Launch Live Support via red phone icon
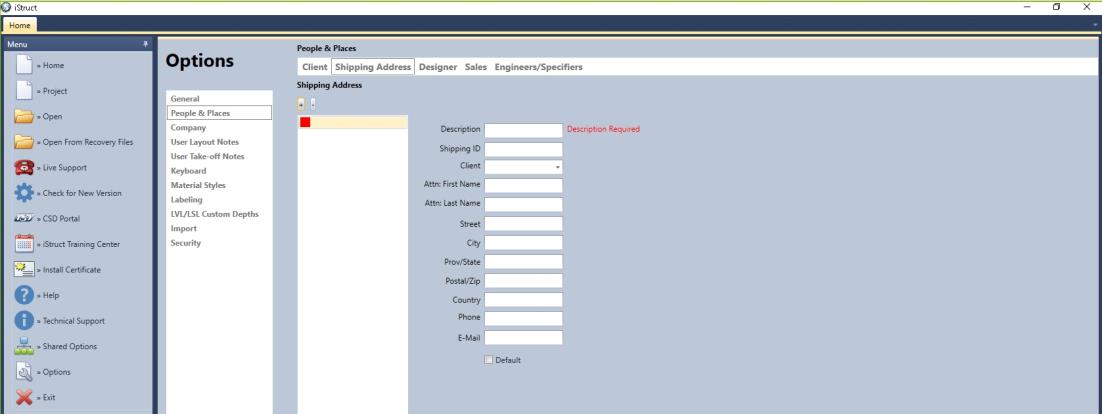The height and width of the screenshot is (414, 1102). point(24,167)
